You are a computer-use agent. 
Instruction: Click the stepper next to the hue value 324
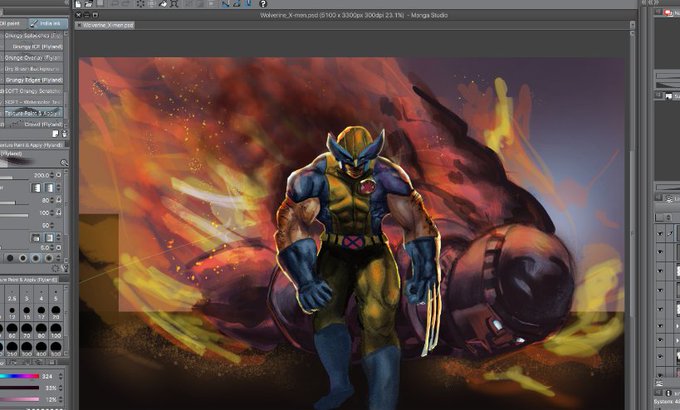tap(60, 376)
